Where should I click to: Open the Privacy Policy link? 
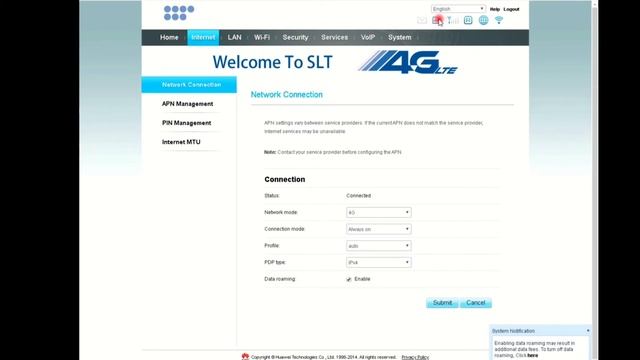click(x=415, y=357)
